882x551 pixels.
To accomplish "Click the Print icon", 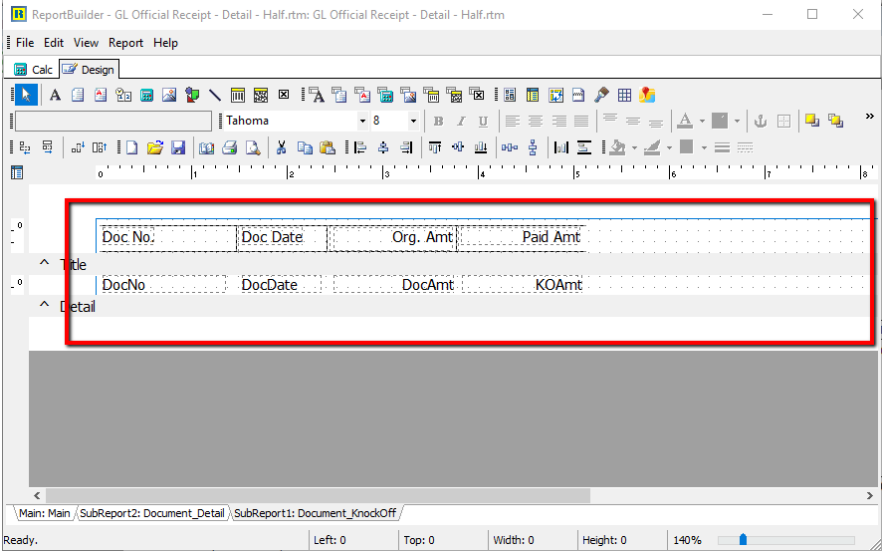I will [229, 147].
